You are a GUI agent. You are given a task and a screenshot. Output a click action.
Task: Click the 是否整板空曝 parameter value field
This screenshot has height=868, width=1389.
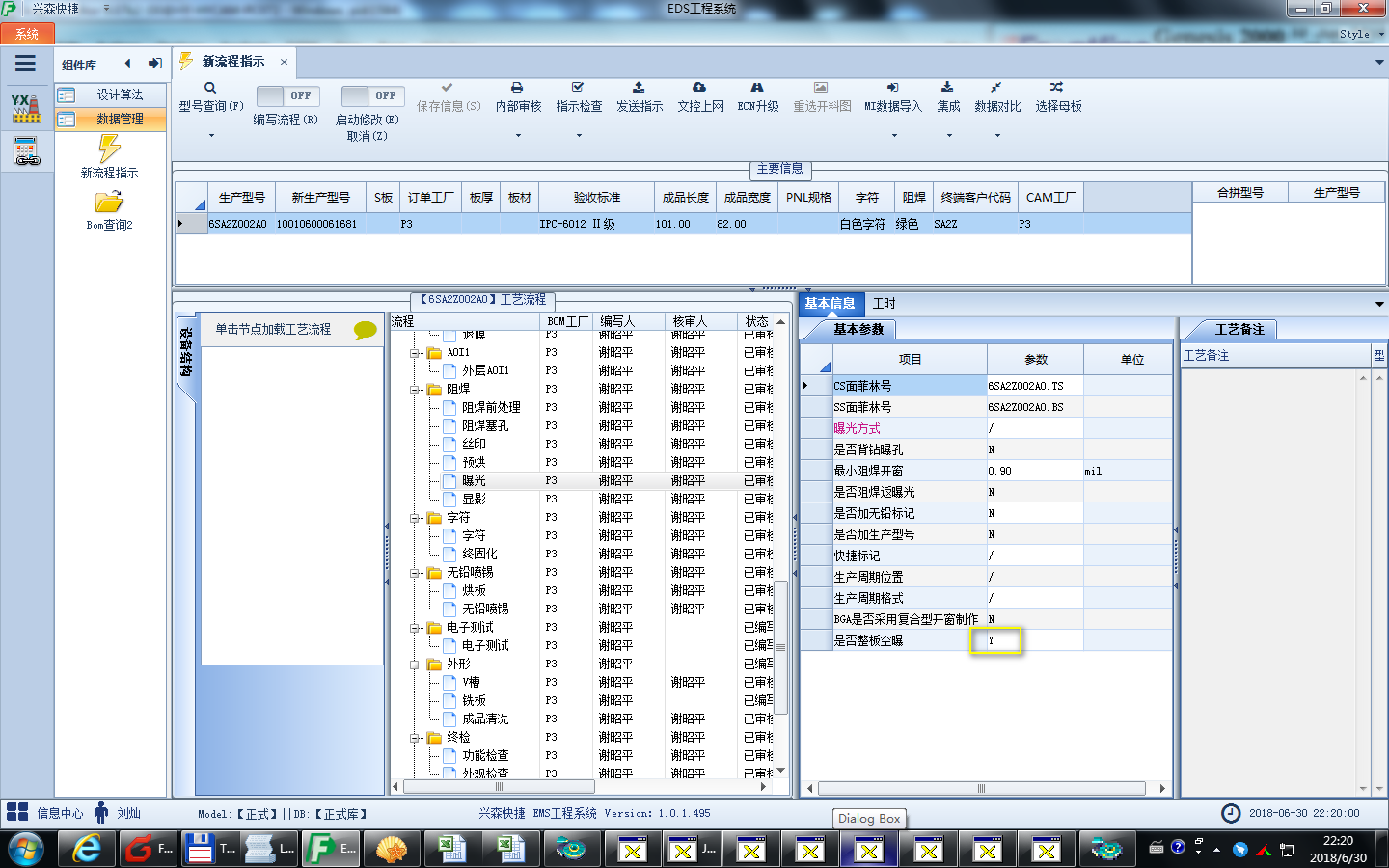pos(1035,640)
